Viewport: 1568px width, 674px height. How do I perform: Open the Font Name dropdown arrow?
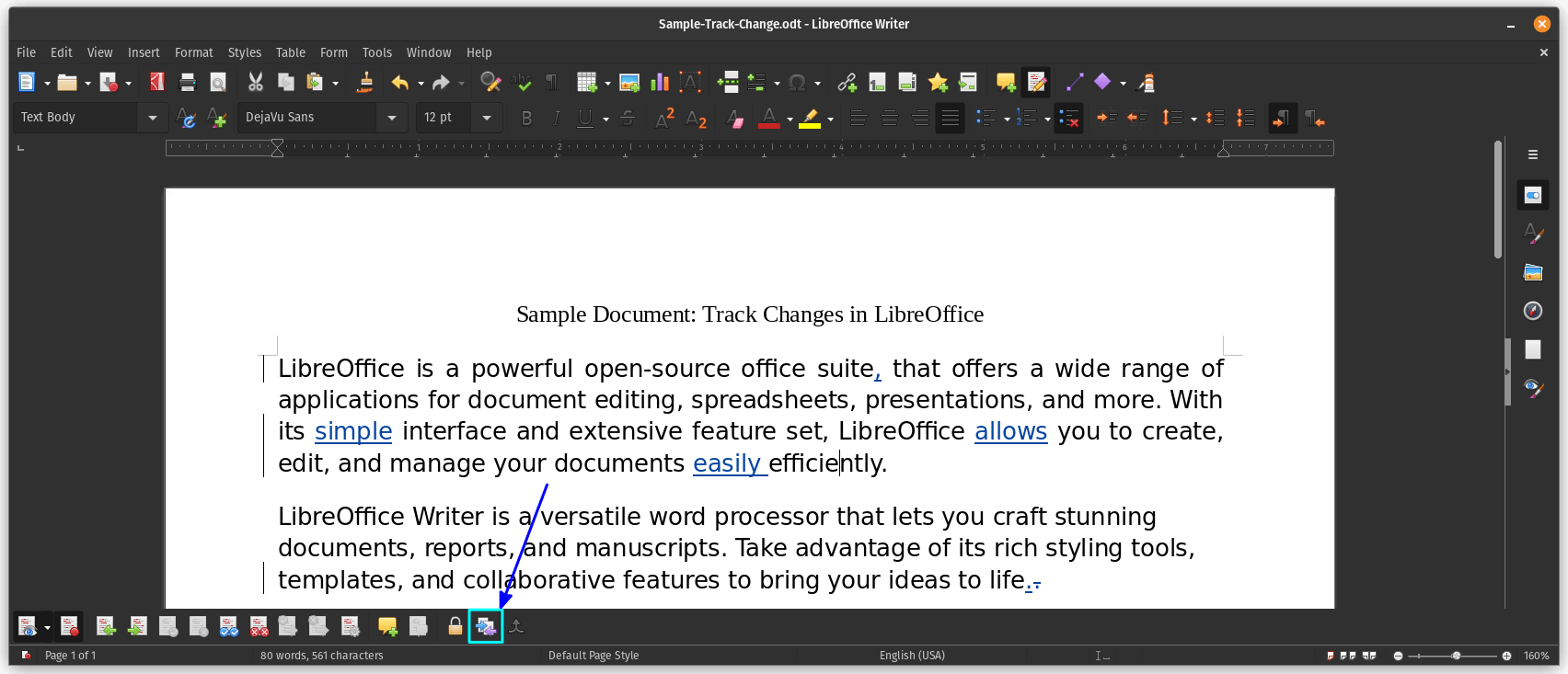[x=392, y=118]
